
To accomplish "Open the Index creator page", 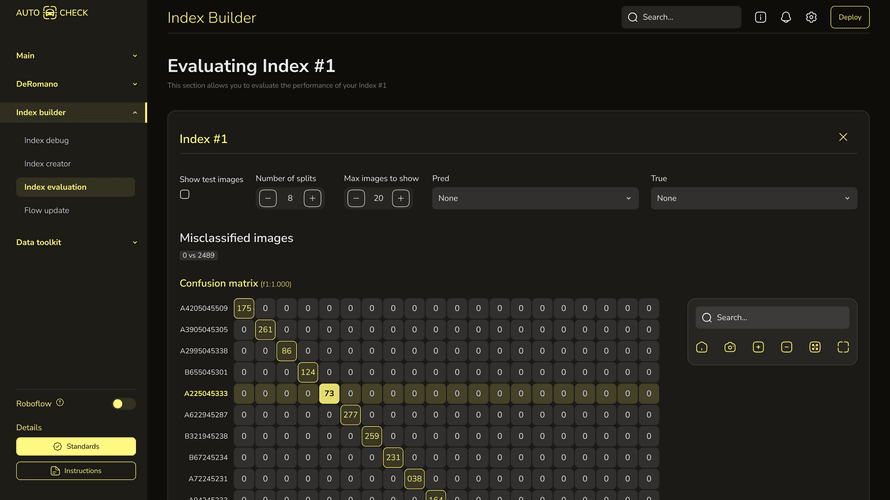I will click(48, 164).
